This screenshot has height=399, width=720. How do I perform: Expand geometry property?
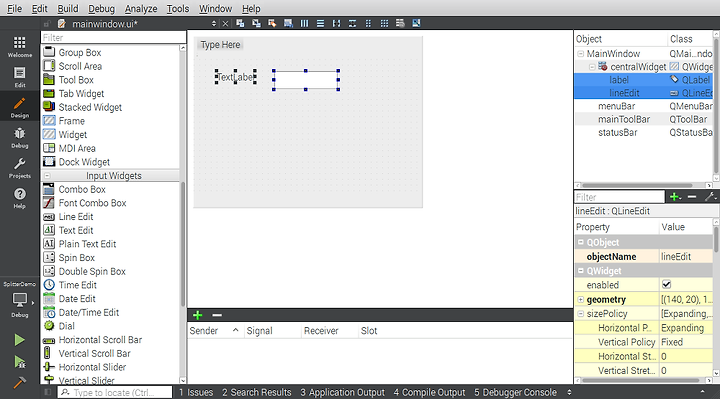(x=580, y=299)
